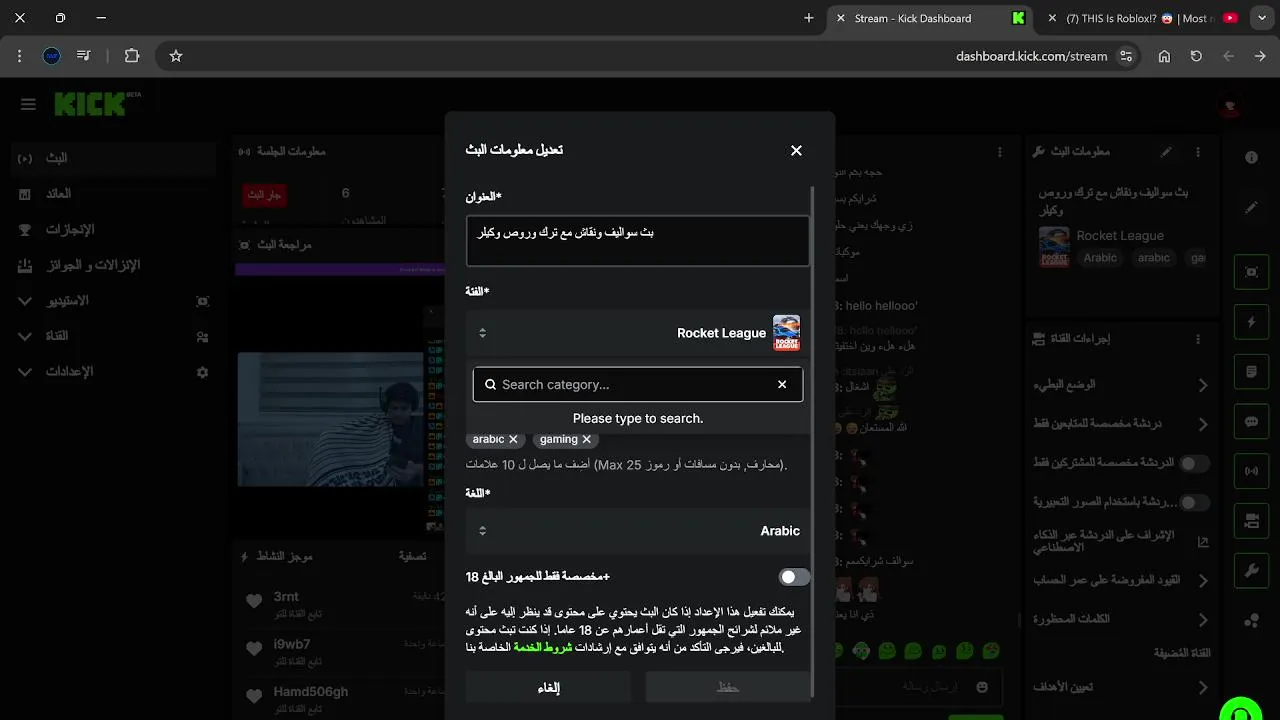Click the stream title text field
Viewport: 1280px width, 720px height.
coord(638,241)
